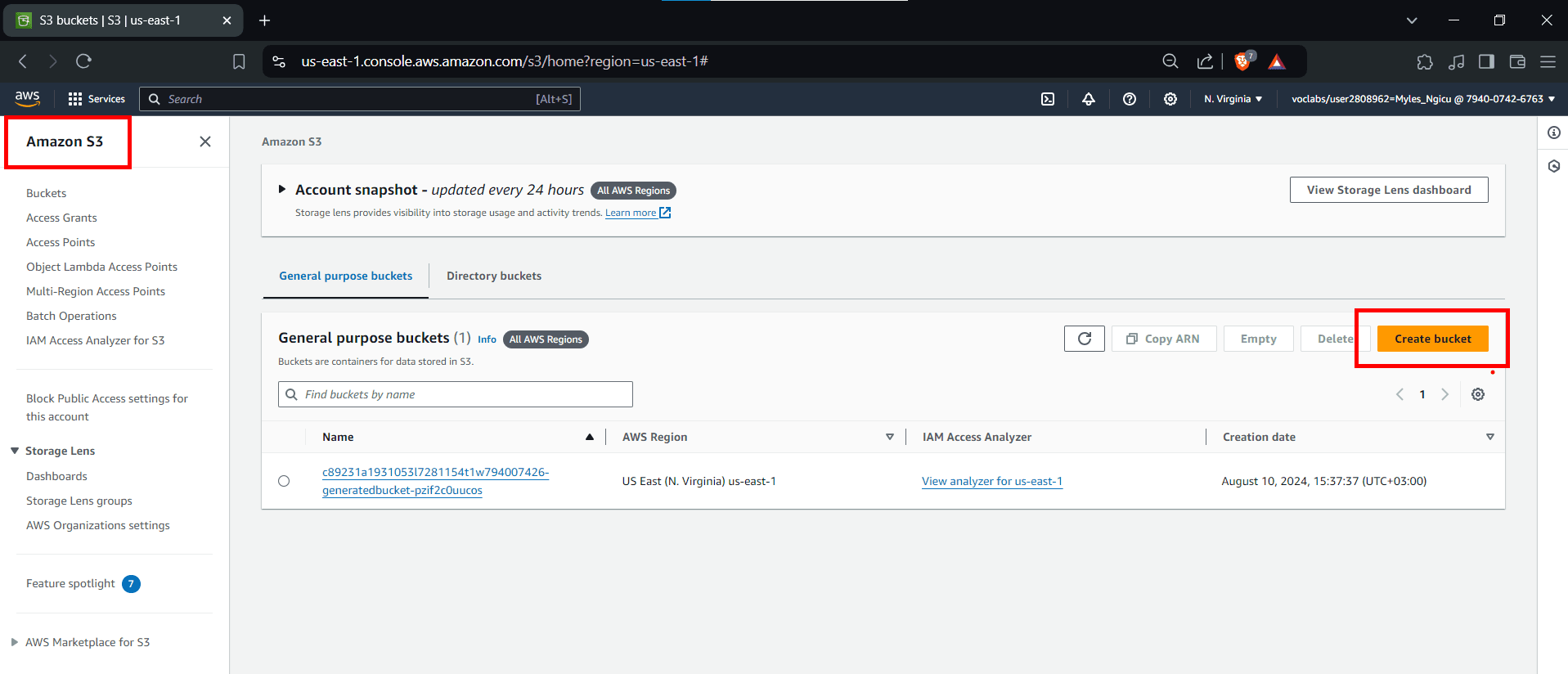Image resolution: width=1568 pixels, height=674 pixels.
Task: Open the voclabs account menu
Action: [x=1423, y=99]
